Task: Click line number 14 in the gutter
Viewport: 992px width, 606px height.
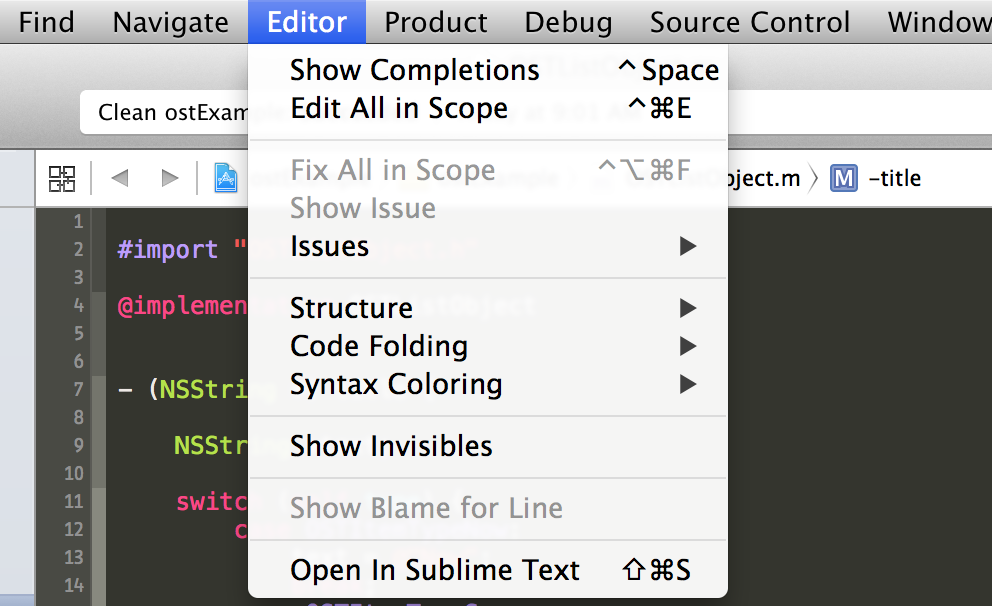Action: 73,585
